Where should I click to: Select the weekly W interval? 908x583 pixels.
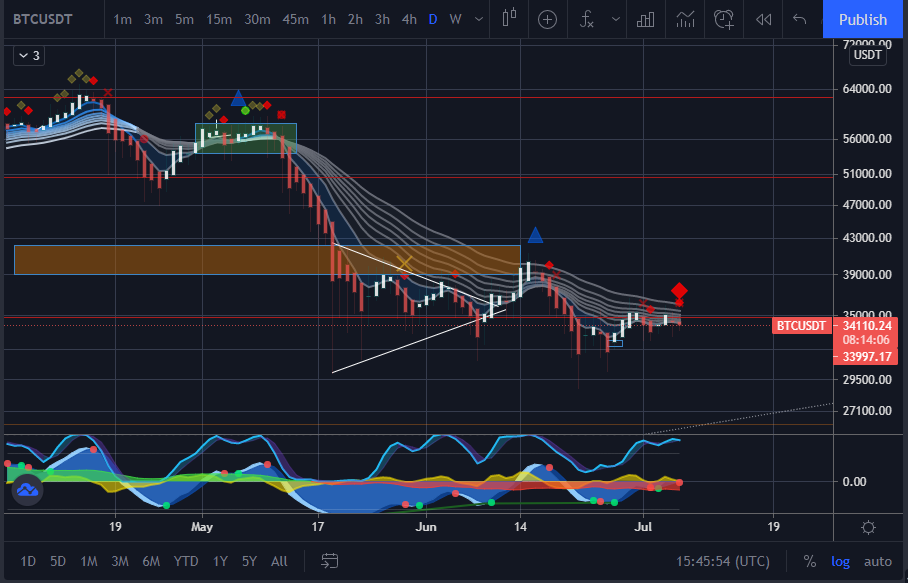pyautogui.click(x=456, y=19)
